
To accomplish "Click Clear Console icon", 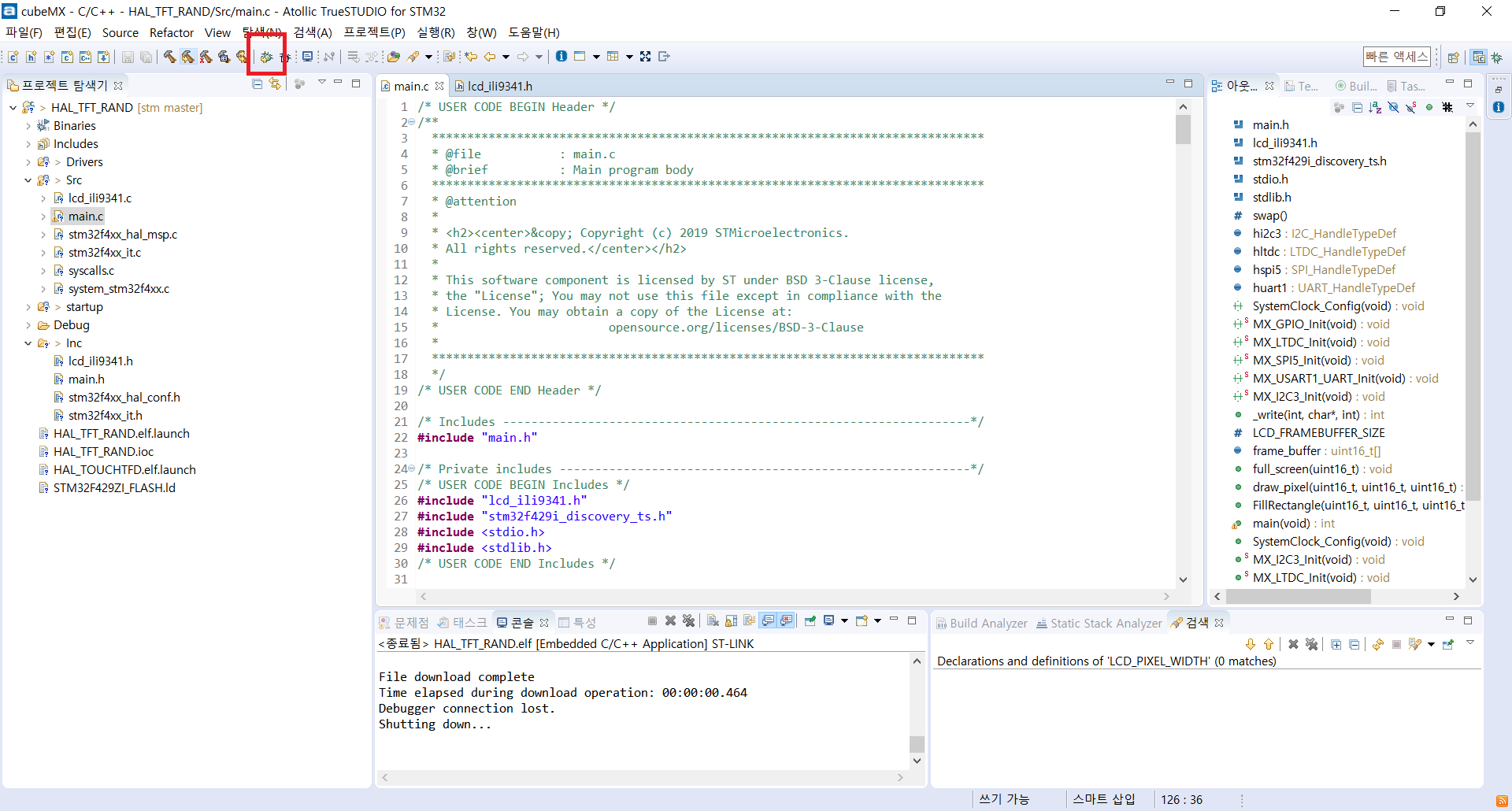I will click(x=712, y=621).
